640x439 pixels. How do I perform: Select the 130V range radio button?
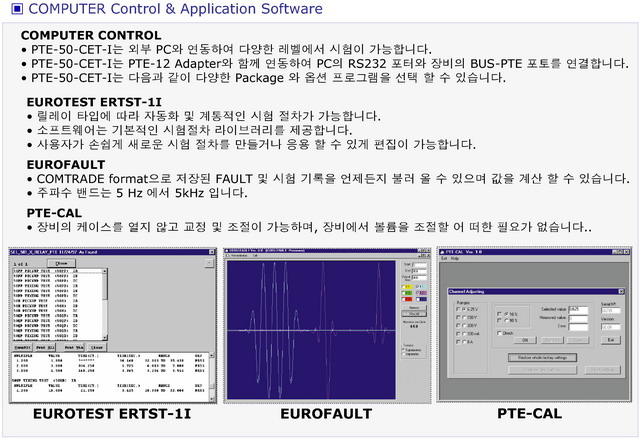coord(464,317)
